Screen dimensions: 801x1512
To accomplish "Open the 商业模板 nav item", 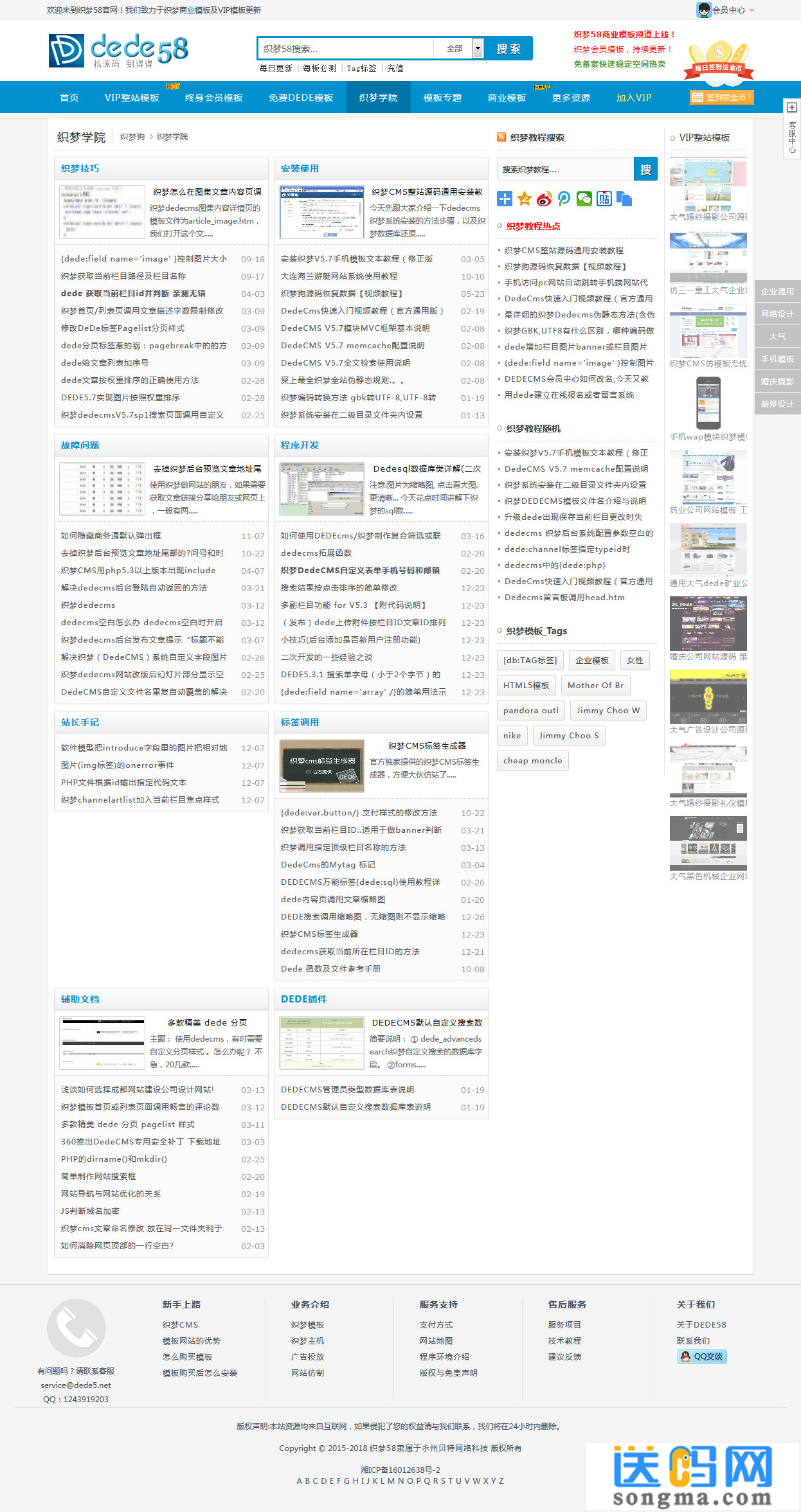I will pos(507,98).
